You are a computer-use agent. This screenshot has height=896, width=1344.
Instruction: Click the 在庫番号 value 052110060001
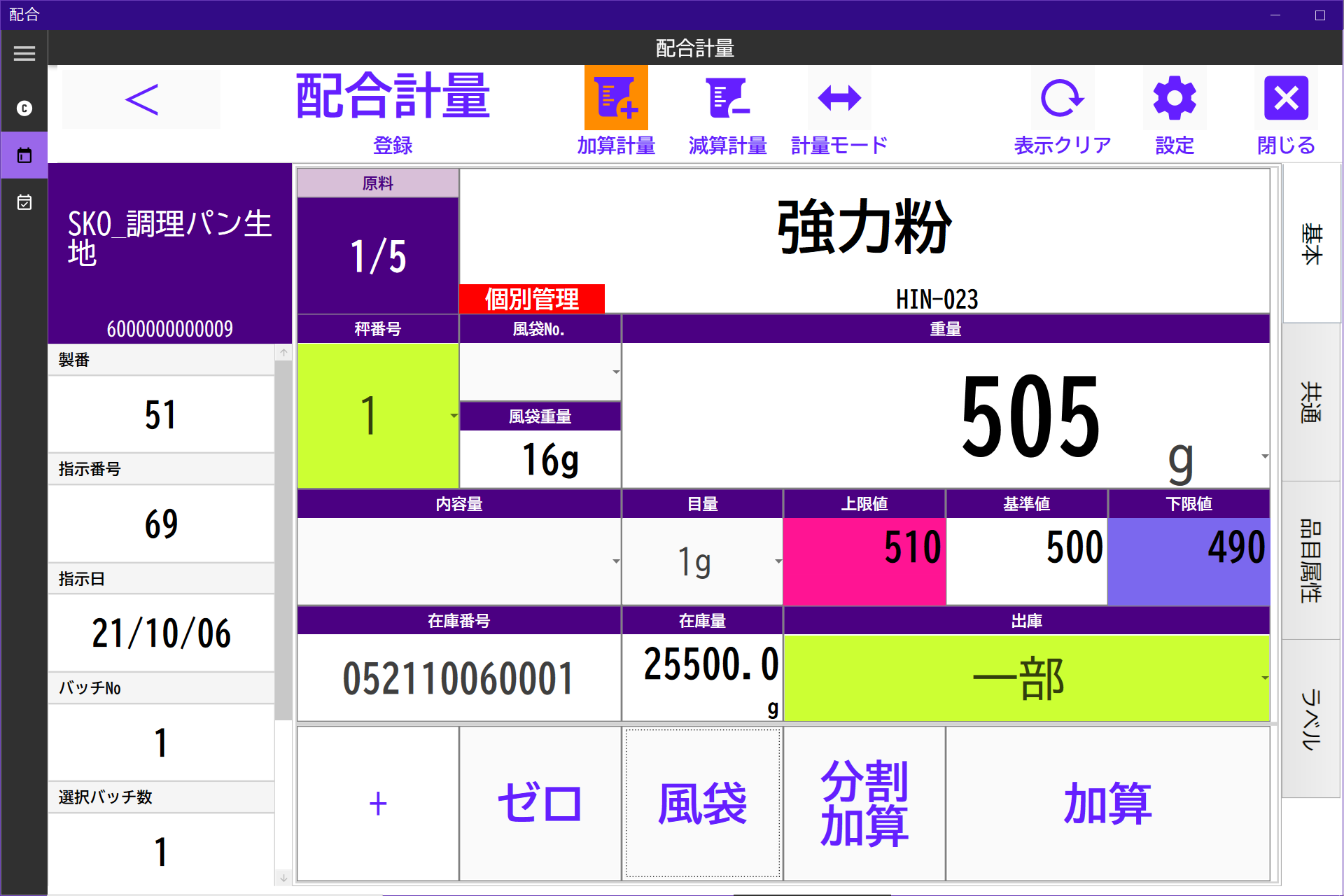pos(458,678)
